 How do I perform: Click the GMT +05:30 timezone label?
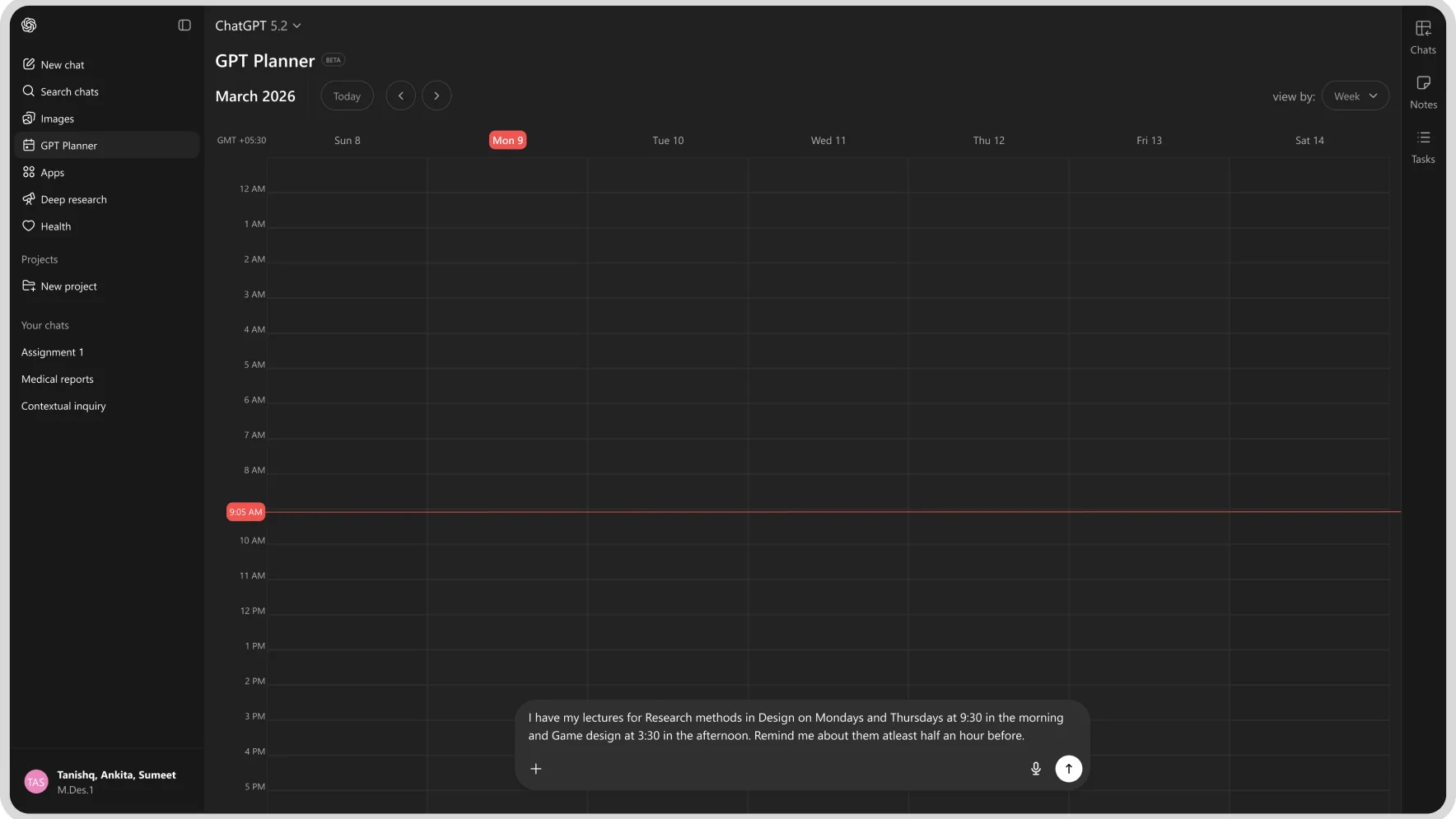click(241, 141)
